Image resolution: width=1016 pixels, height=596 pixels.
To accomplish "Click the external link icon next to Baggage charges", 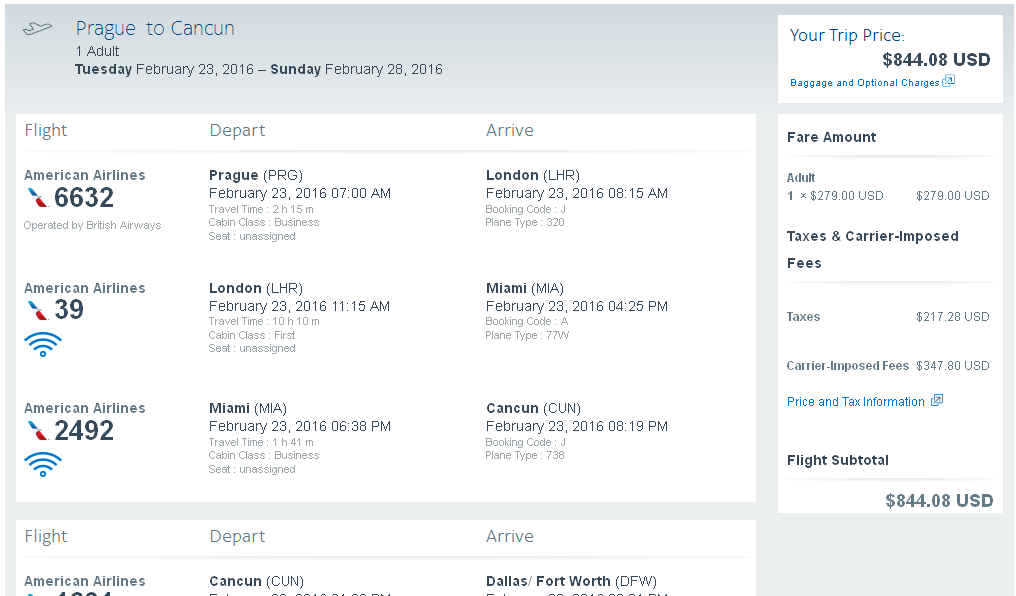I will 949,81.
